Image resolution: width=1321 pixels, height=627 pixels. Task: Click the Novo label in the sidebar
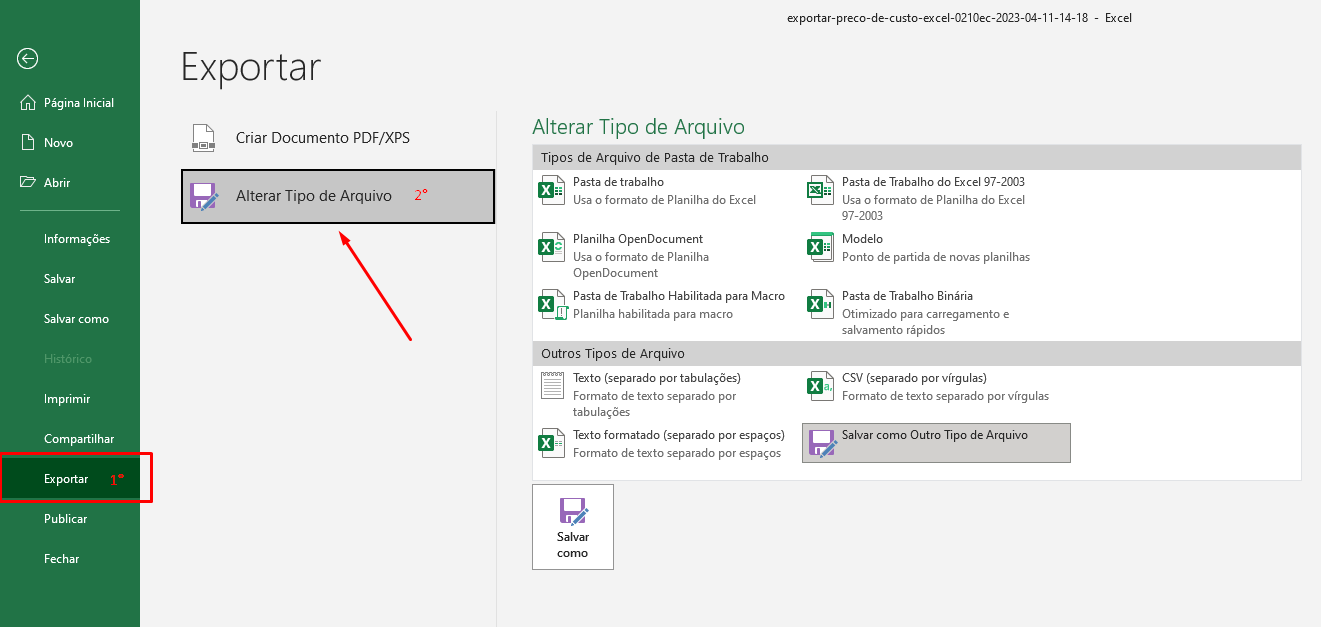[58, 143]
